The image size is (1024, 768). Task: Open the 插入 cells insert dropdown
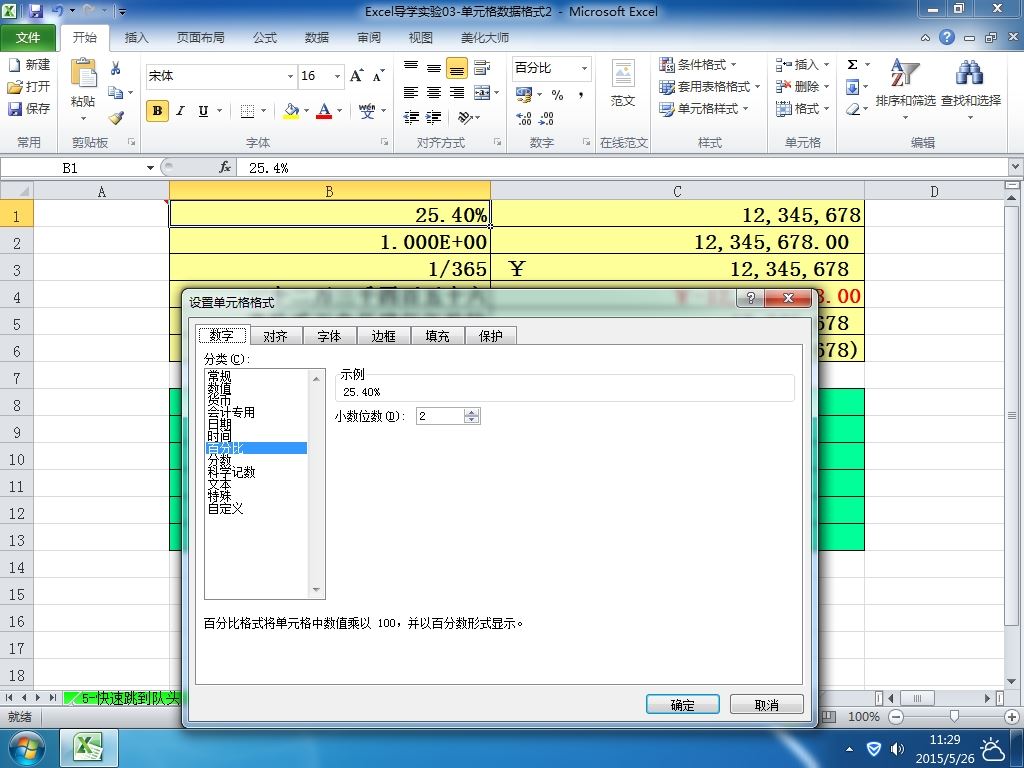803,65
